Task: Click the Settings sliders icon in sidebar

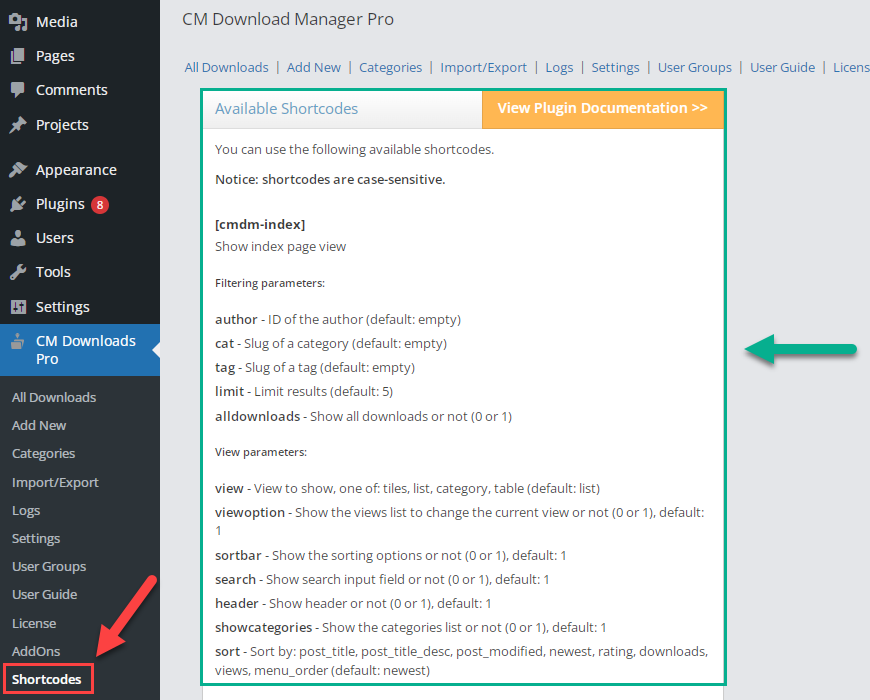Action: click(18, 307)
